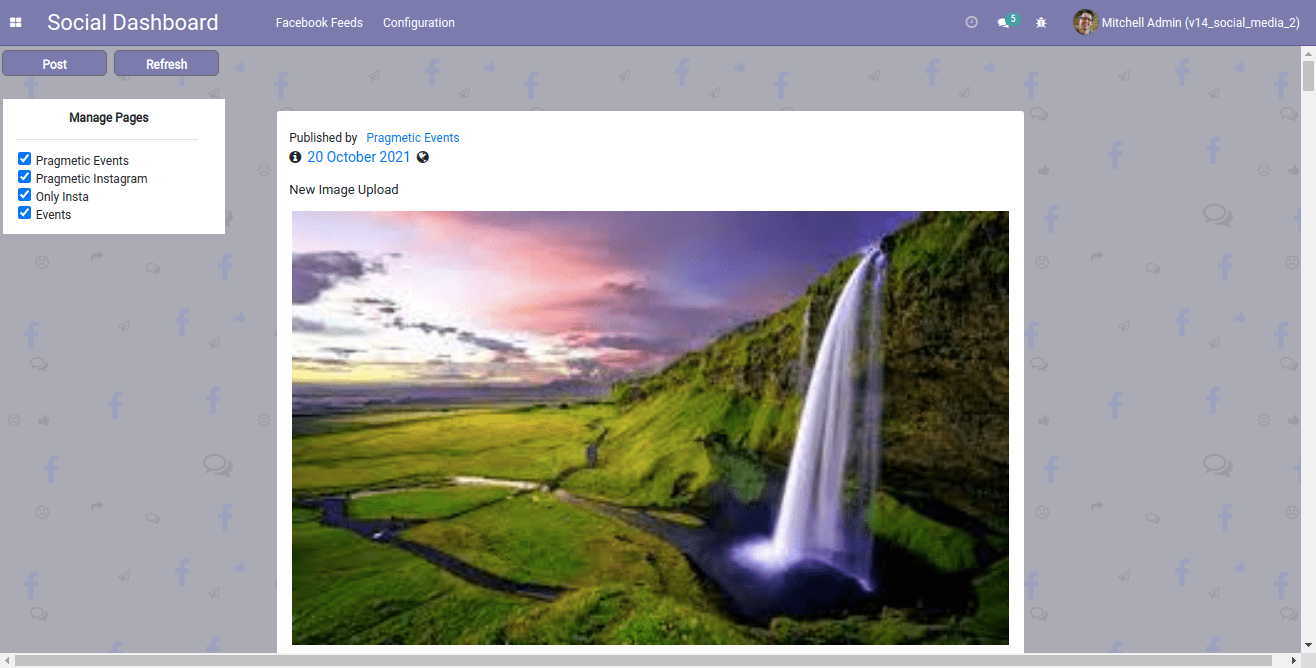Open the activities clock icon

(971, 22)
